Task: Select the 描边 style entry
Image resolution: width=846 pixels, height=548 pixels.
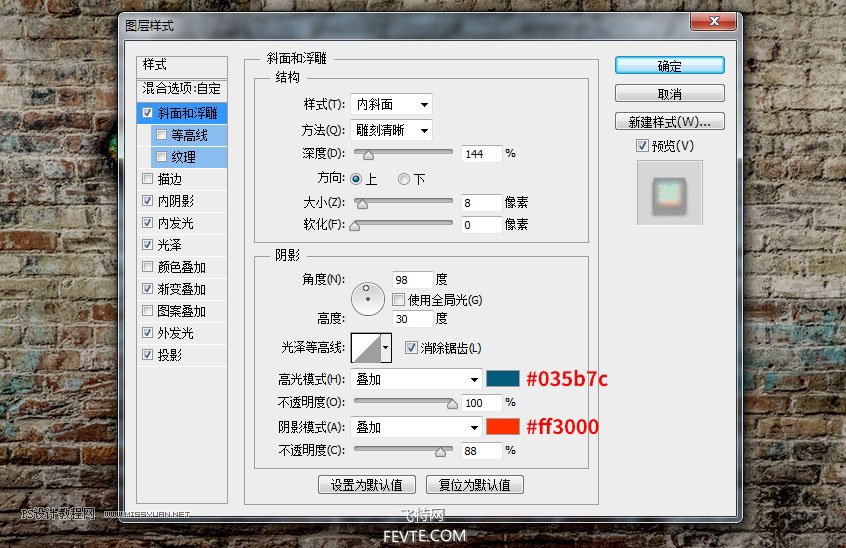Action: point(169,179)
